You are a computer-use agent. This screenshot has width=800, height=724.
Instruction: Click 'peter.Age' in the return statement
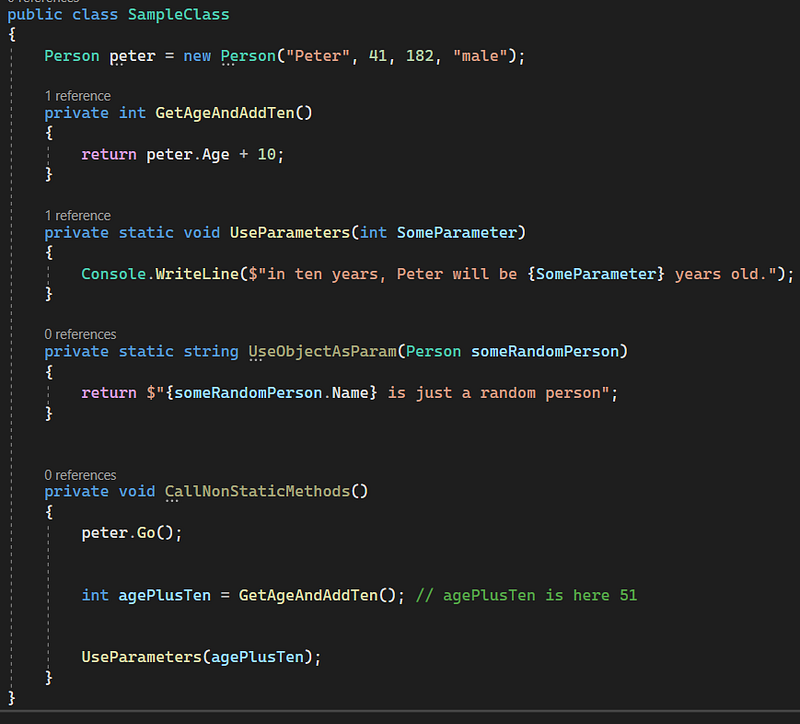click(188, 155)
